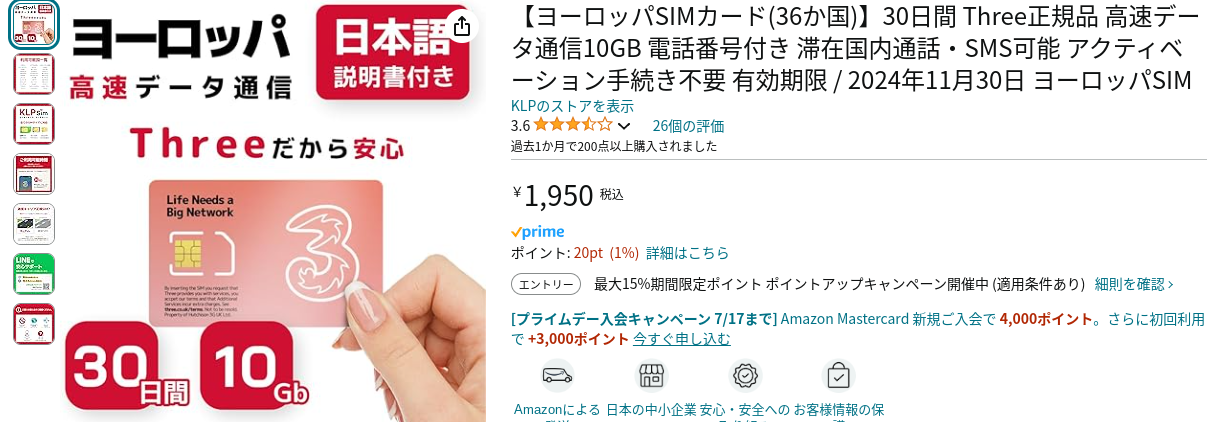Viewport: 1215px width, 422px height.
Task: Select the second thumbnail with usage table
Action: coord(34,75)
